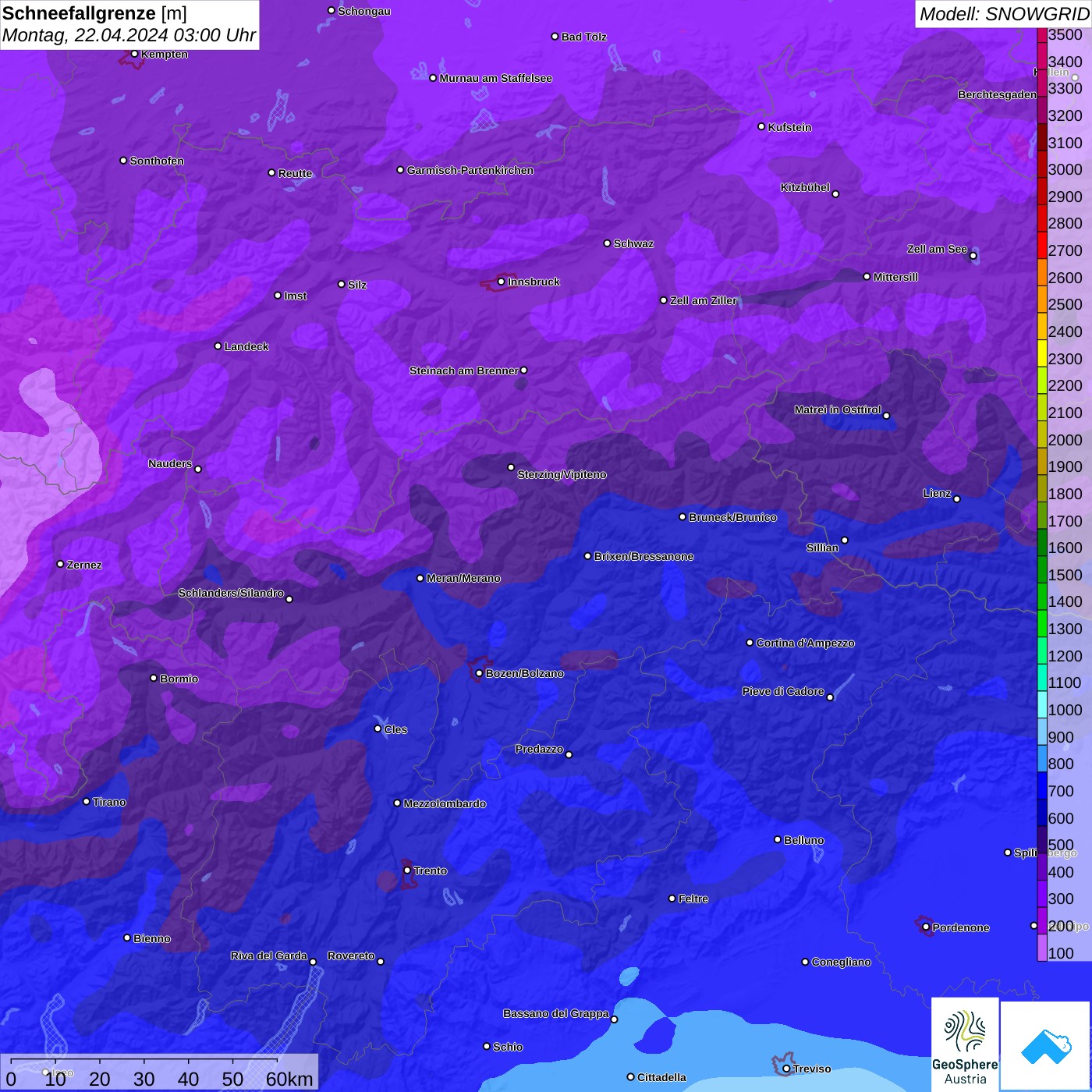Click the Trento city marker
The width and height of the screenshot is (1092, 1092).
click(x=407, y=870)
